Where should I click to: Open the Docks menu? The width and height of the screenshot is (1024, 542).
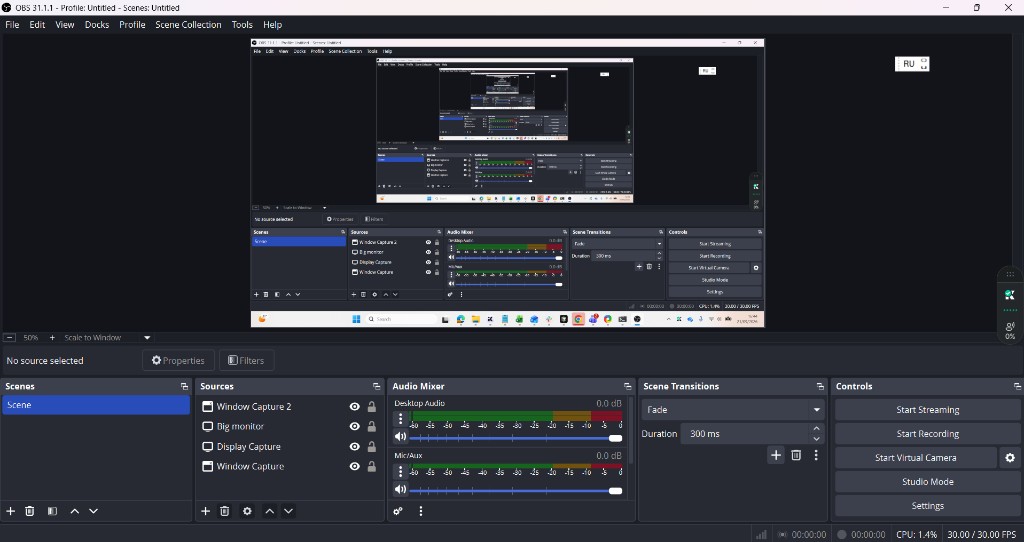coord(97,24)
